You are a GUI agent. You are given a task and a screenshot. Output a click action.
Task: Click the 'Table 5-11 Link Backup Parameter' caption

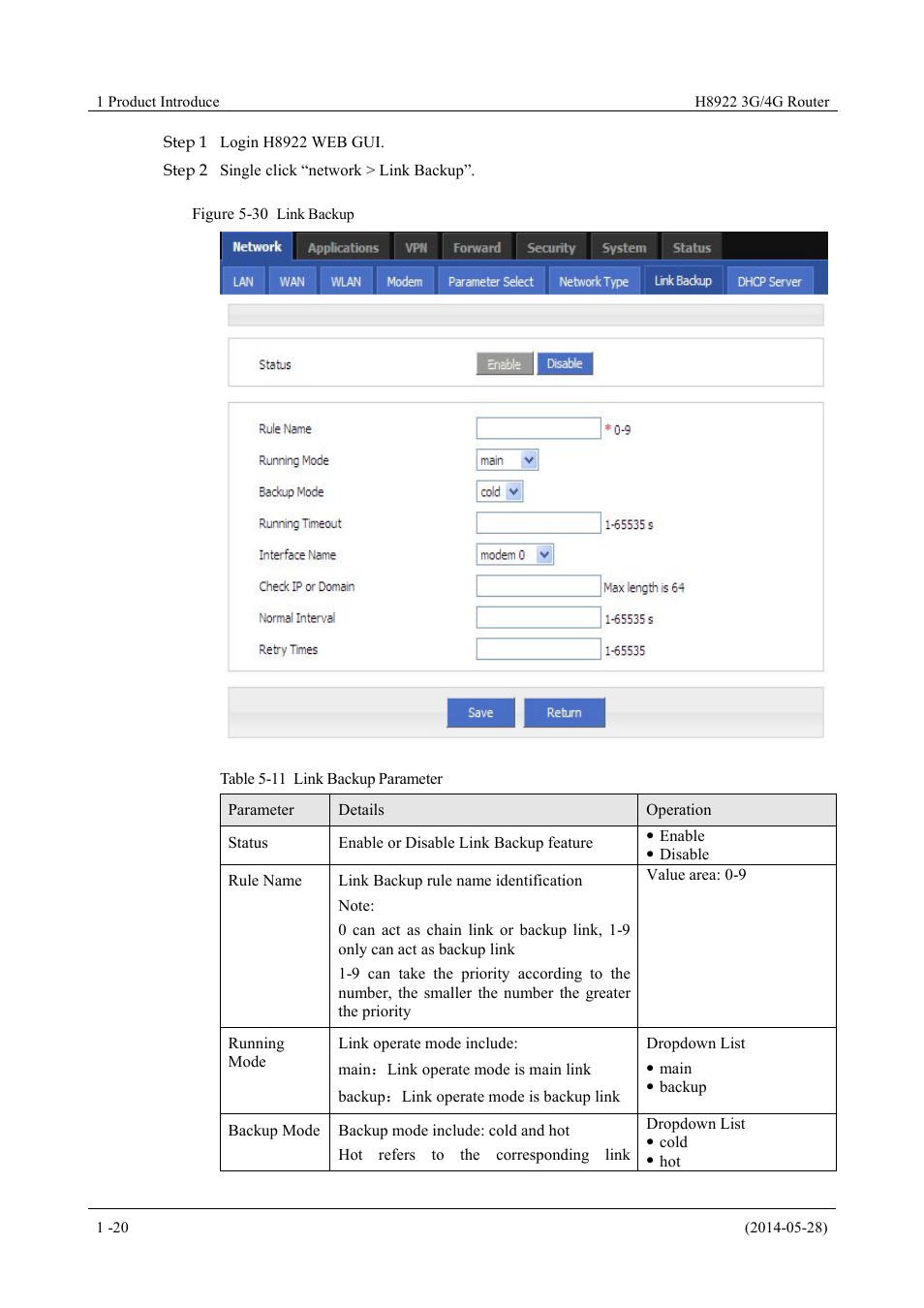331,779
